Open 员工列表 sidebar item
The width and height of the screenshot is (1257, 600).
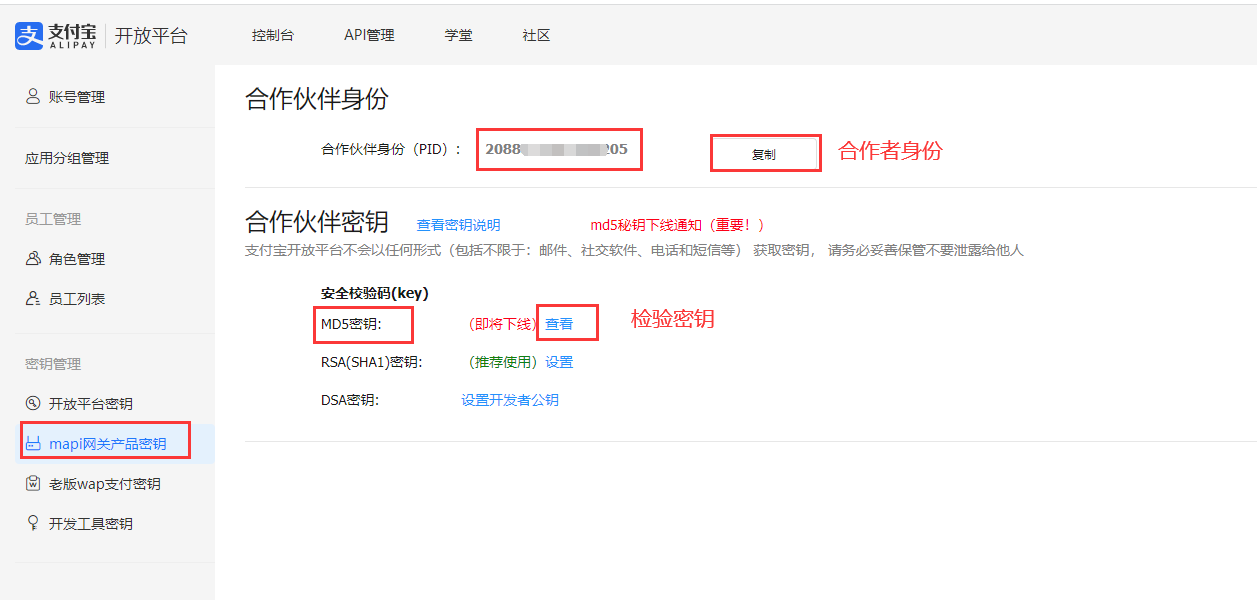[77, 299]
